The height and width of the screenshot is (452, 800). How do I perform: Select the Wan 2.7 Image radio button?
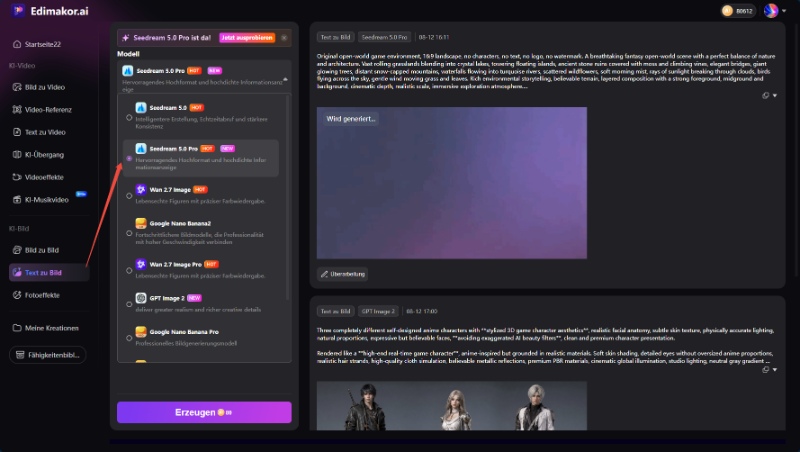click(129, 196)
